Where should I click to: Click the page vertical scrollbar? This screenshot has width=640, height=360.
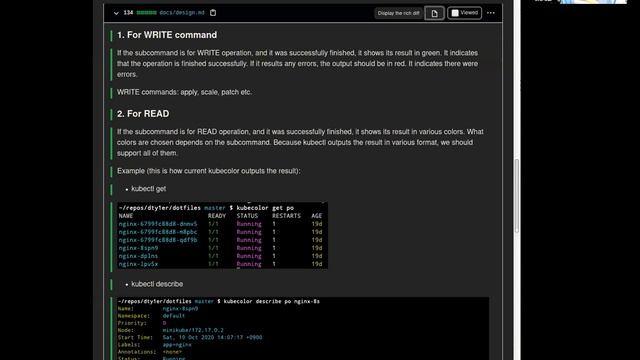[x=517, y=196]
